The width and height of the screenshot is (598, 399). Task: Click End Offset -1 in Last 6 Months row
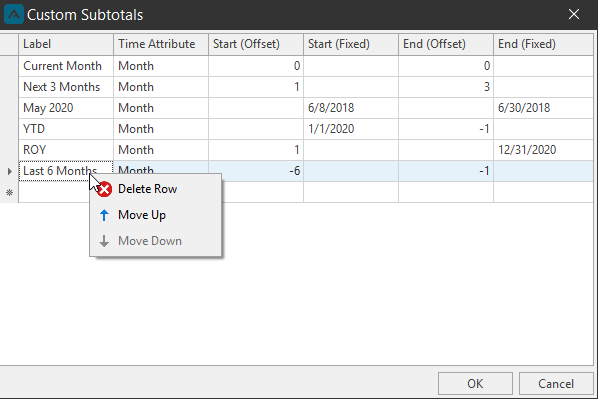[446, 171]
